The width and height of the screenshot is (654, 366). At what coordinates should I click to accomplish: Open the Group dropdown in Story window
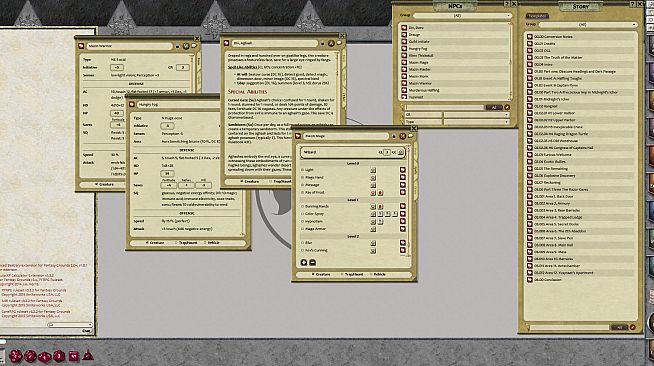pyautogui.click(x=588, y=25)
